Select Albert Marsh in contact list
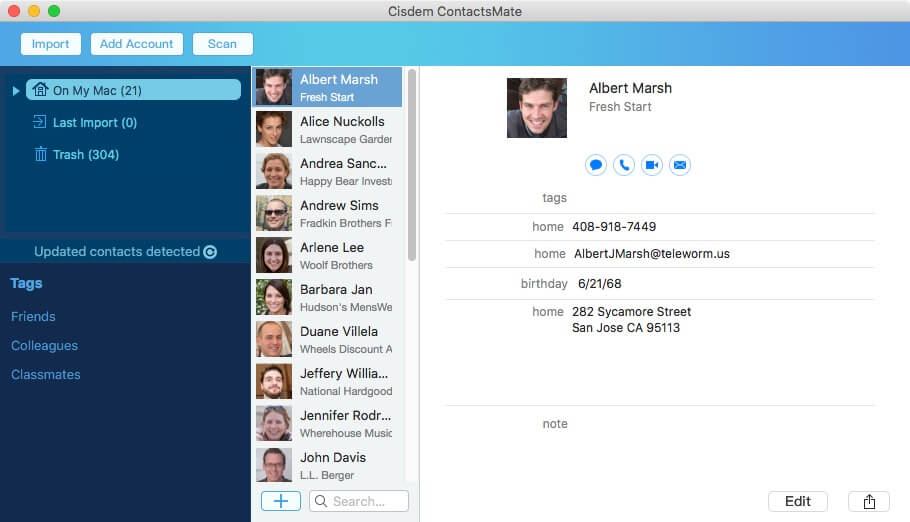Screen dimensions: 910x522 click(x=328, y=87)
